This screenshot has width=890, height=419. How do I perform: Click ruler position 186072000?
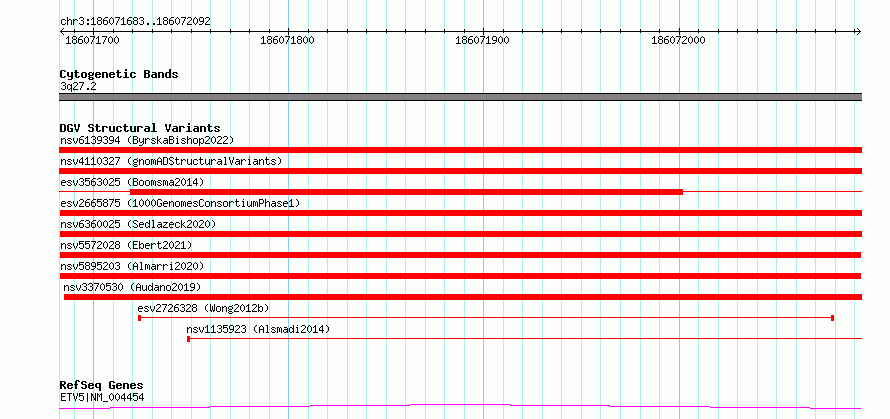pyautogui.click(x=678, y=40)
